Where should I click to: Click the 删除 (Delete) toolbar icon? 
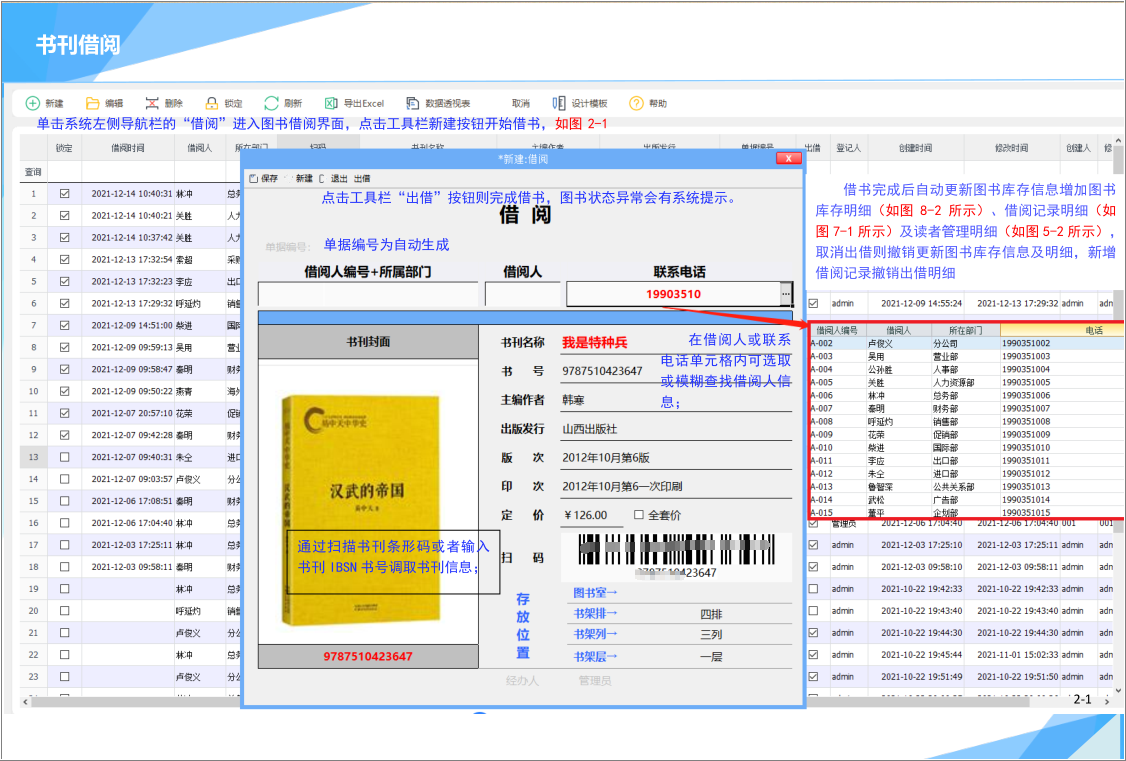(152, 103)
